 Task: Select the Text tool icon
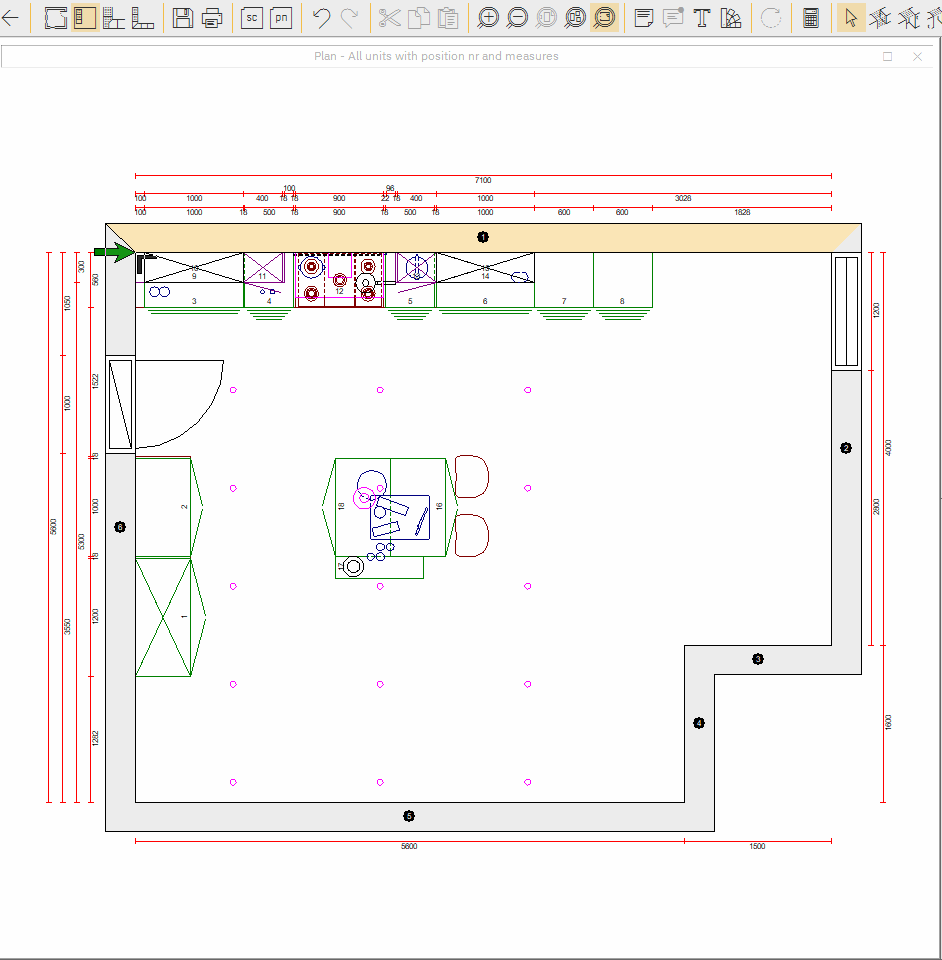[701, 17]
